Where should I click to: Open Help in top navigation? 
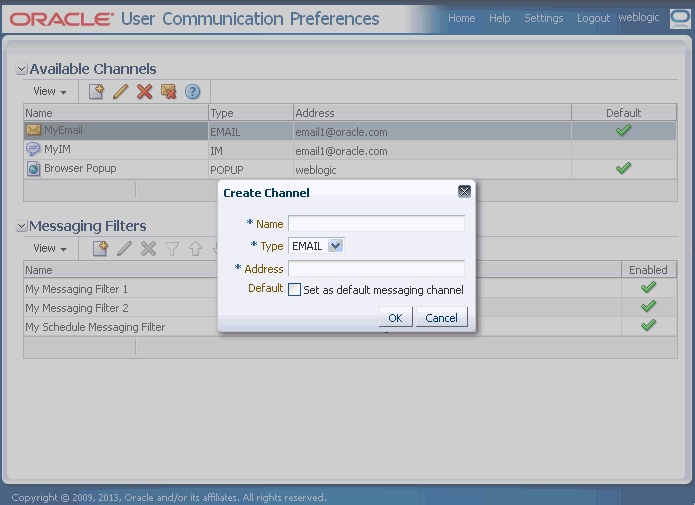point(500,18)
